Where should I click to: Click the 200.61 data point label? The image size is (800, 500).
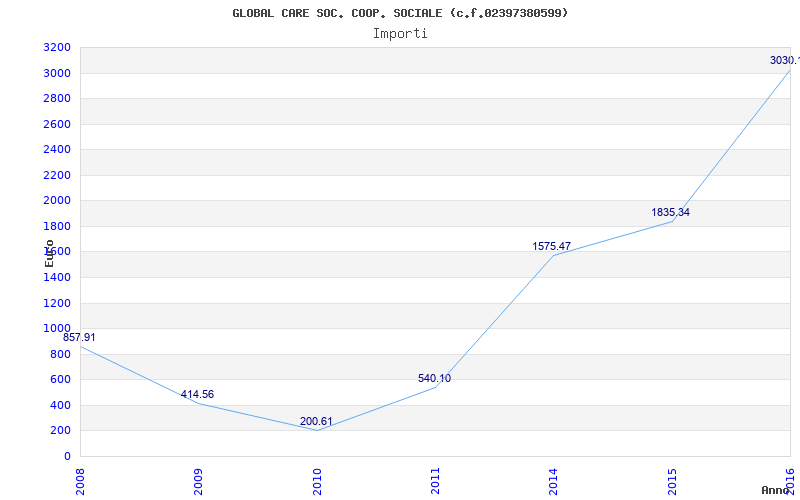[x=316, y=422]
